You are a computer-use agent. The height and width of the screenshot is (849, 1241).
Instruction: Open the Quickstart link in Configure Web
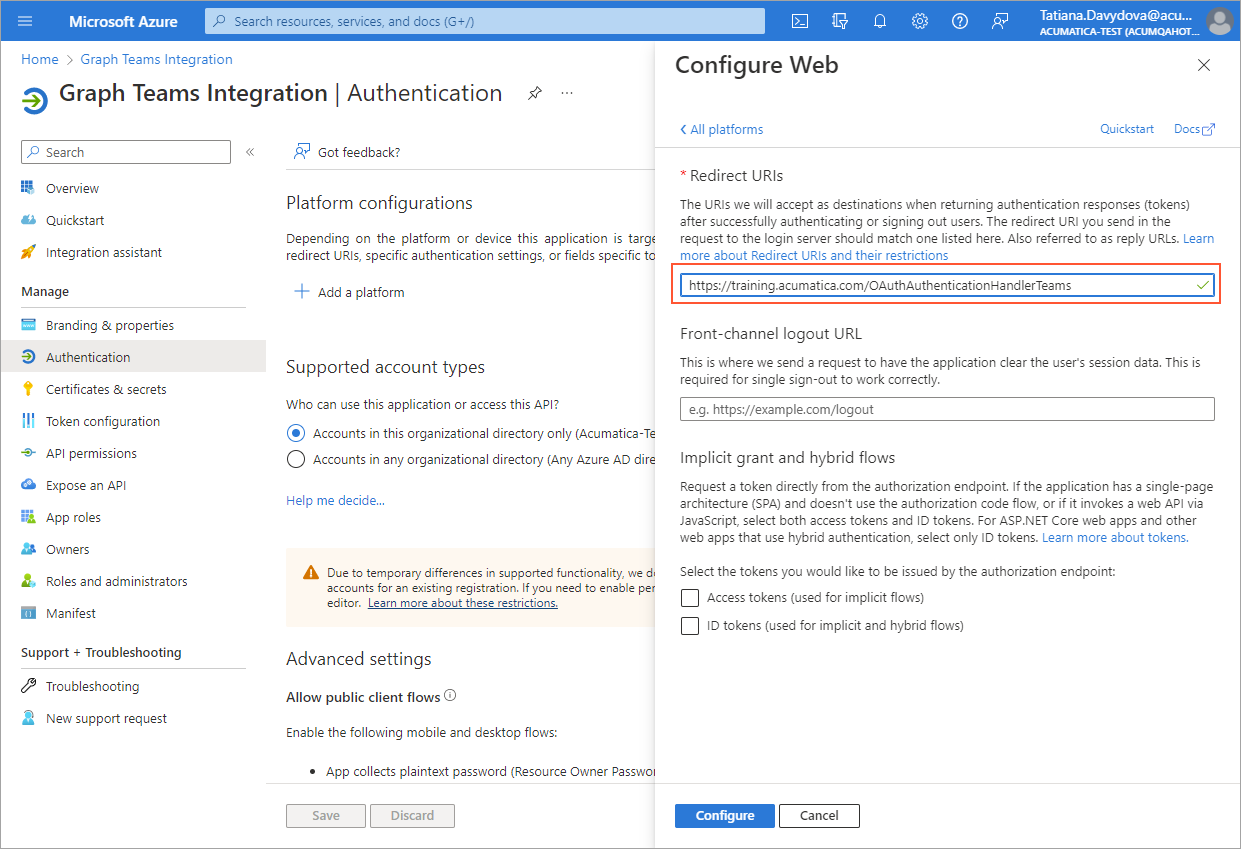[1127, 129]
